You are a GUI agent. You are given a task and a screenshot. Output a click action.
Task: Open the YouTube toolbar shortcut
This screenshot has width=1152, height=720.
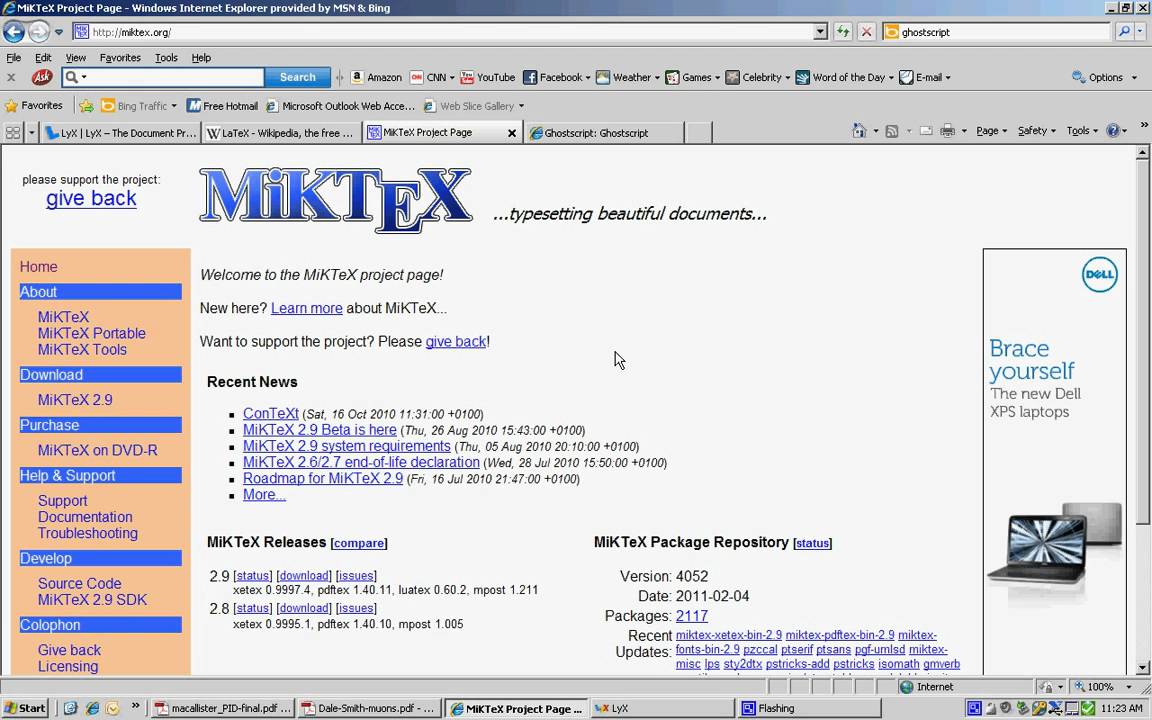(488, 77)
